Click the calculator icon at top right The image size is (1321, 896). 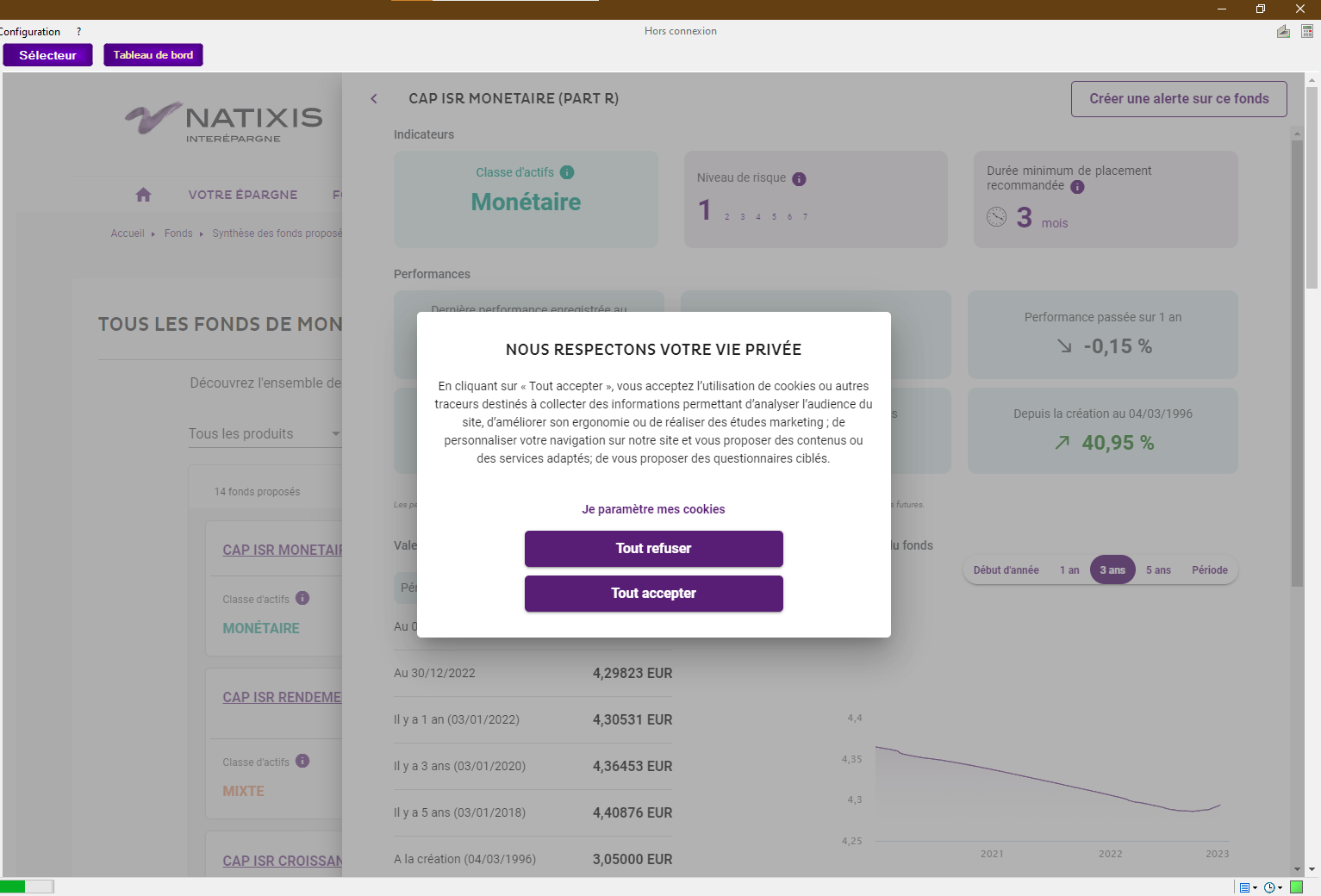coord(1306,32)
